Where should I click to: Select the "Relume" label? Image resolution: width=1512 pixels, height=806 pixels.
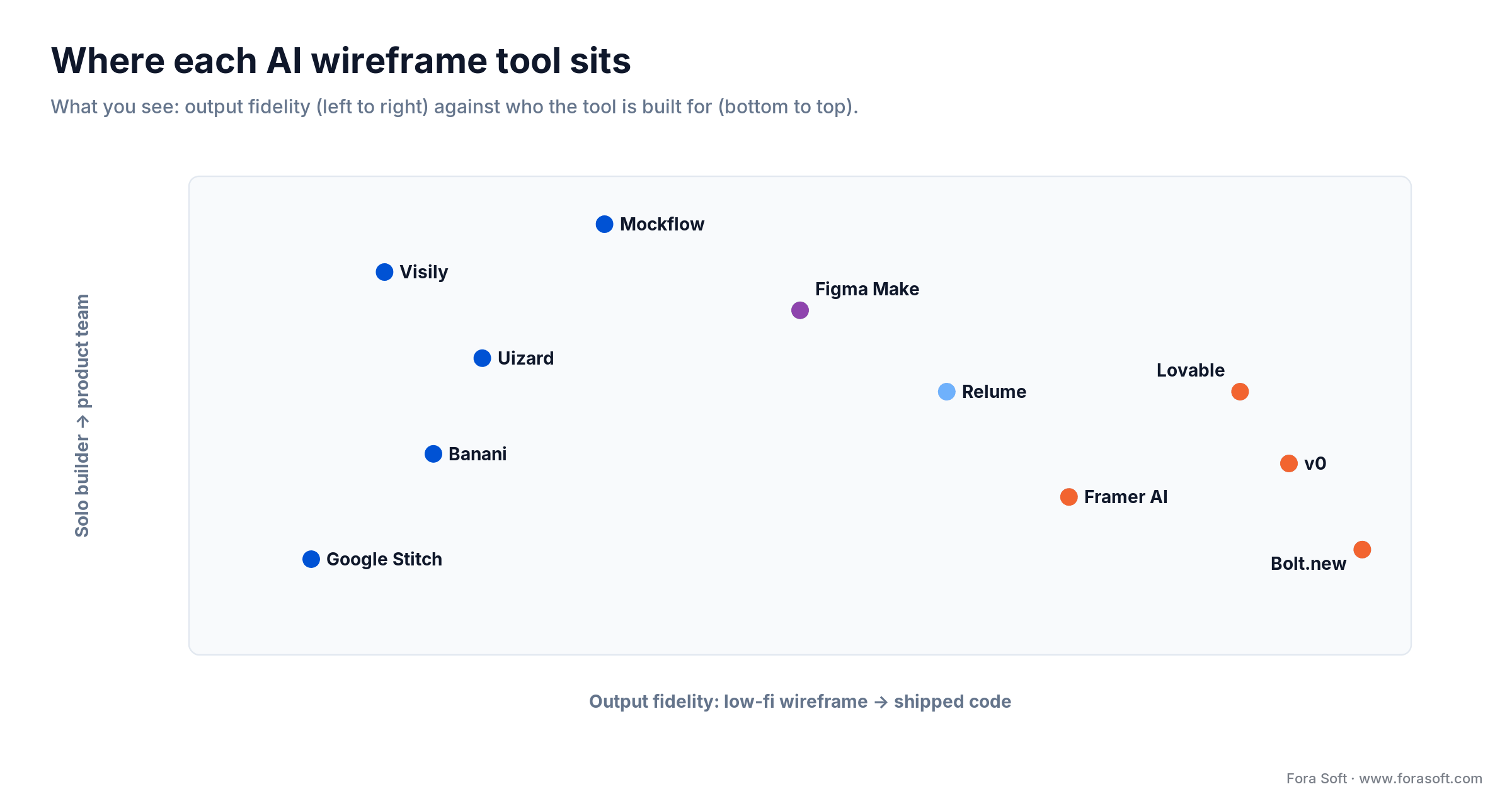(x=994, y=392)
